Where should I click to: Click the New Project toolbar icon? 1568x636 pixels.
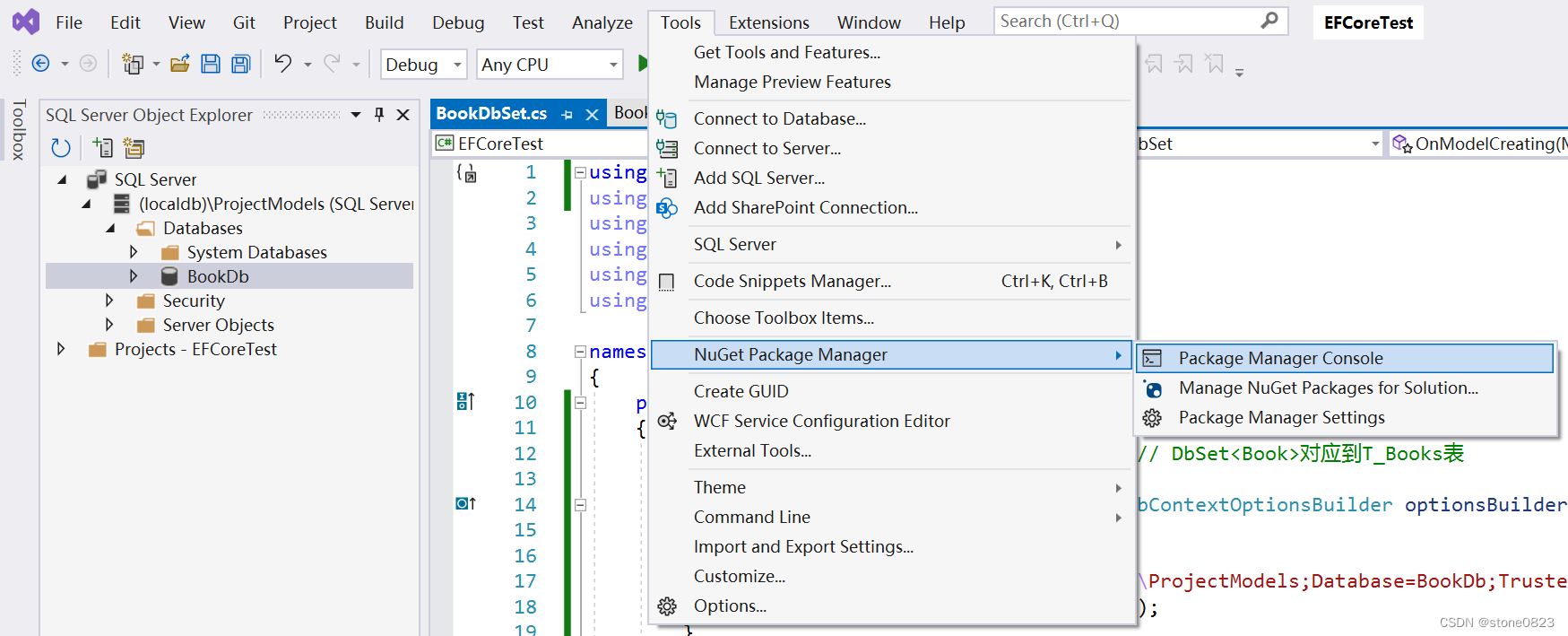(x=133, y=64)
